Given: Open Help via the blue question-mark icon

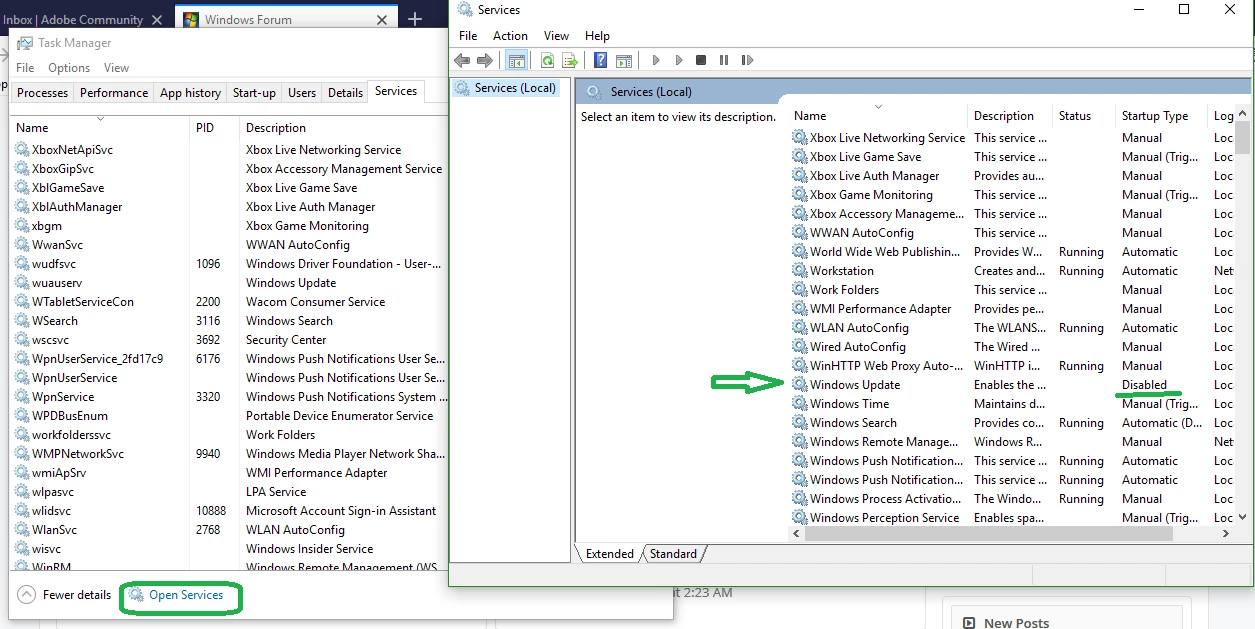Looking at the screenshot, I should [600, 61].
